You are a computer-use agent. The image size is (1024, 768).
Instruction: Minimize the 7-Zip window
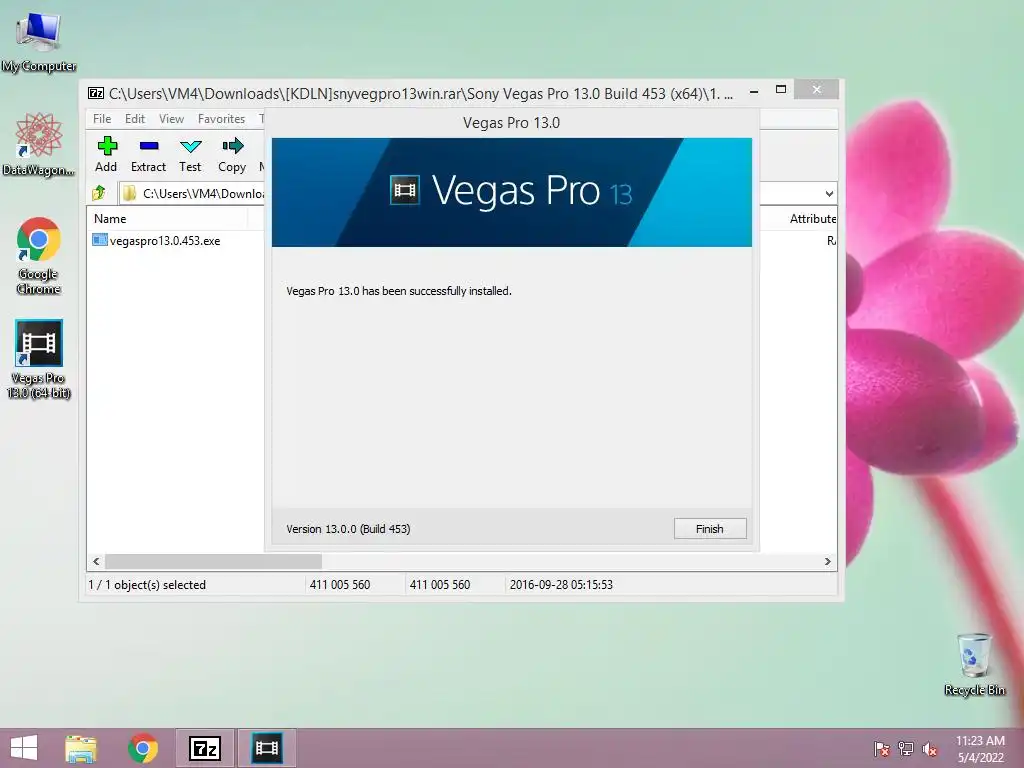[754, 91]
